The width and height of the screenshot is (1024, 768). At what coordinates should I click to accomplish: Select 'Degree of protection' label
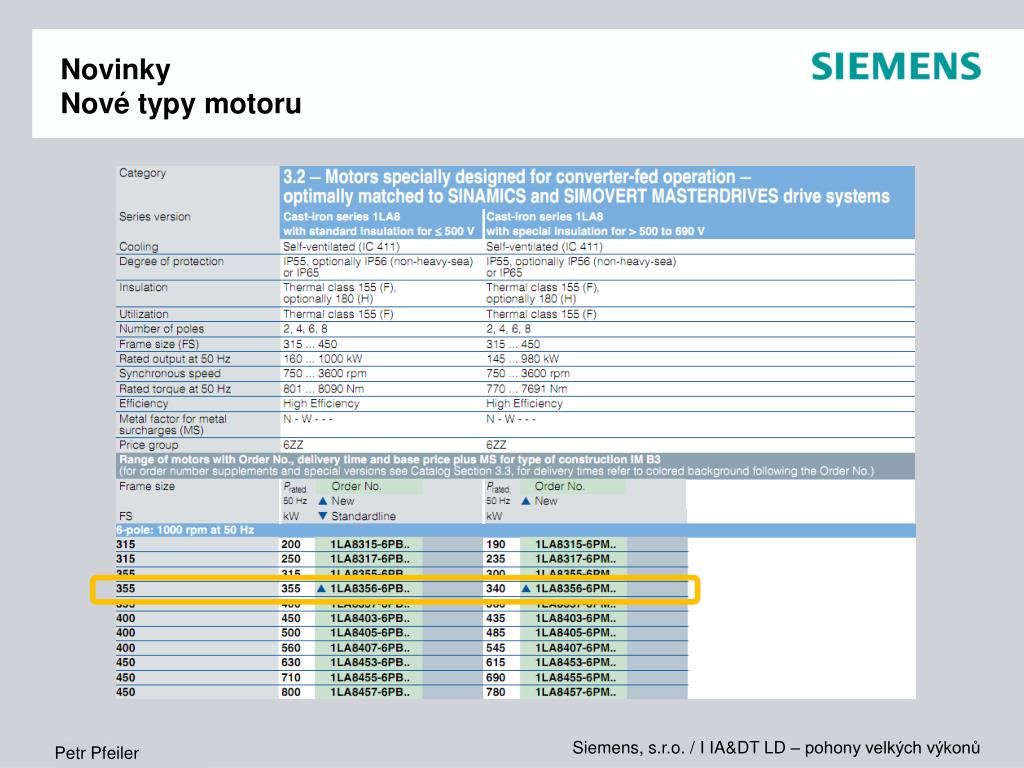pos(171,261)
